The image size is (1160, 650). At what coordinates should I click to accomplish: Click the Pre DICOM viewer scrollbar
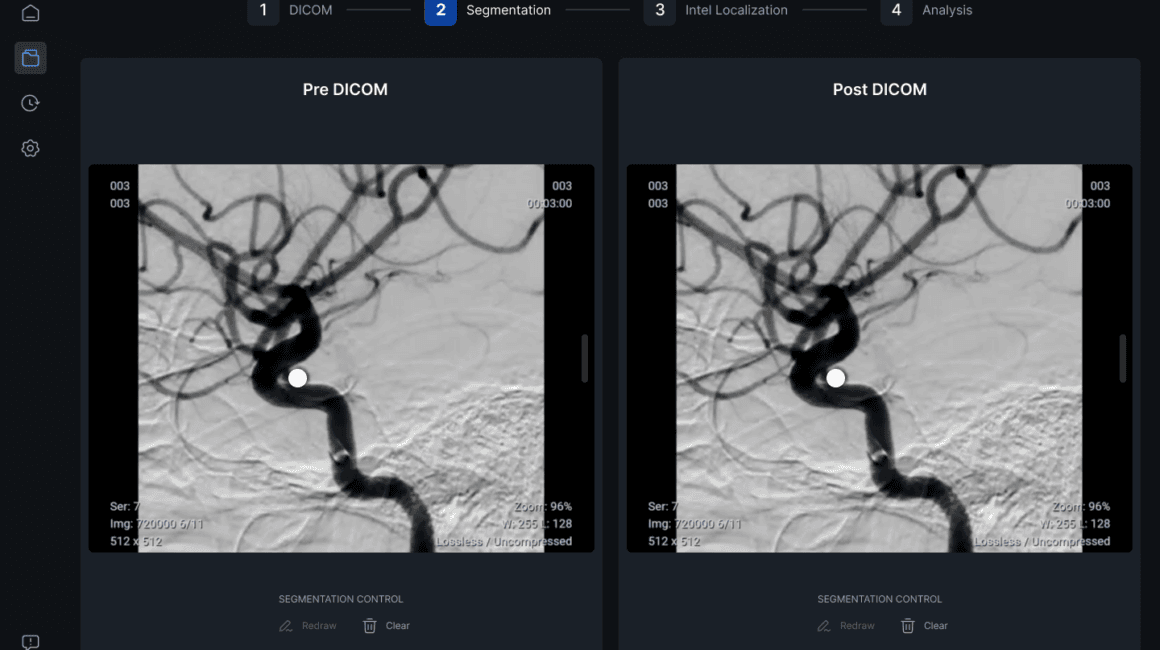[x=584, y=358]
